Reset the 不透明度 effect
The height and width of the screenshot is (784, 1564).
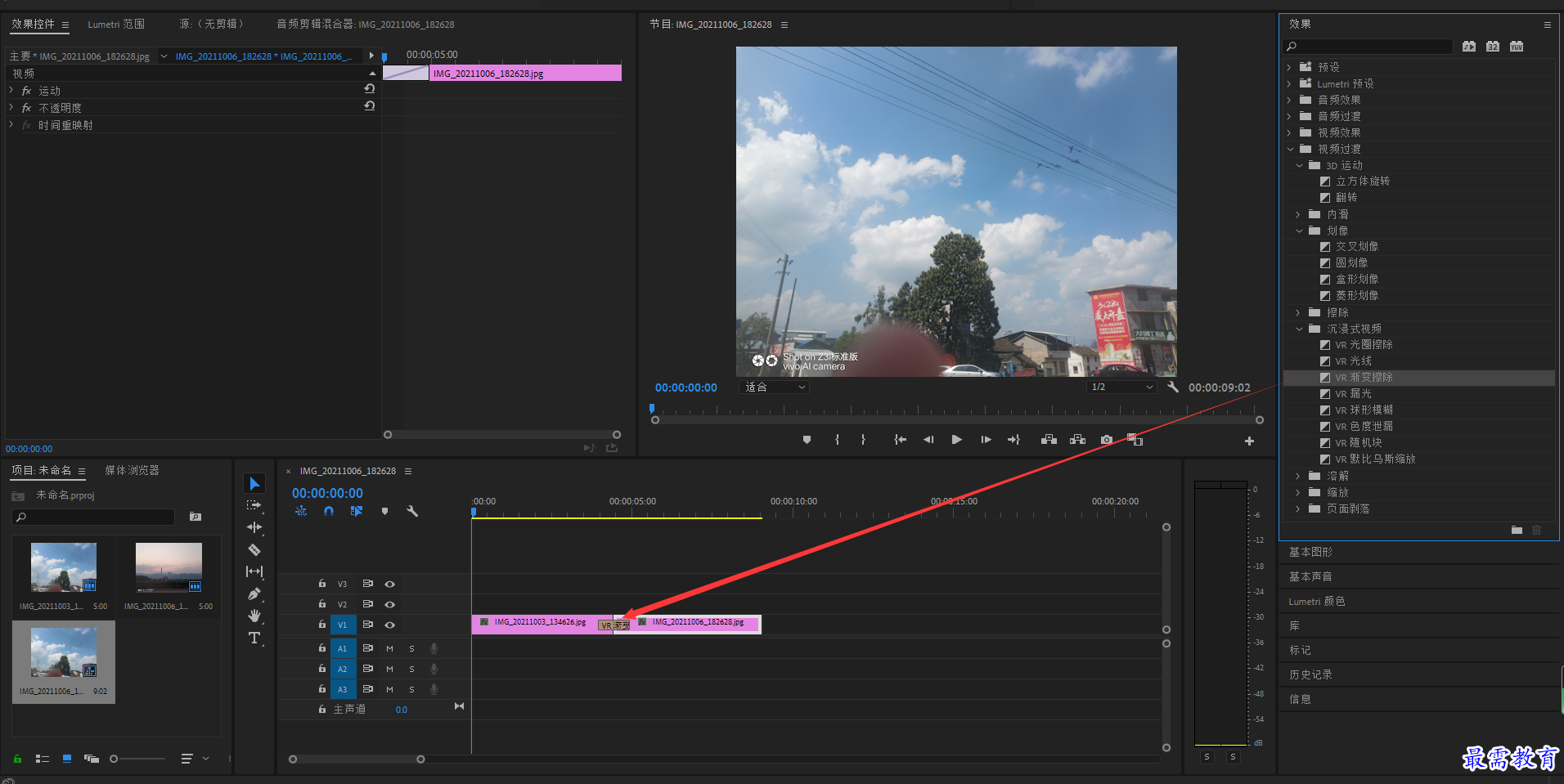[370, 106]
